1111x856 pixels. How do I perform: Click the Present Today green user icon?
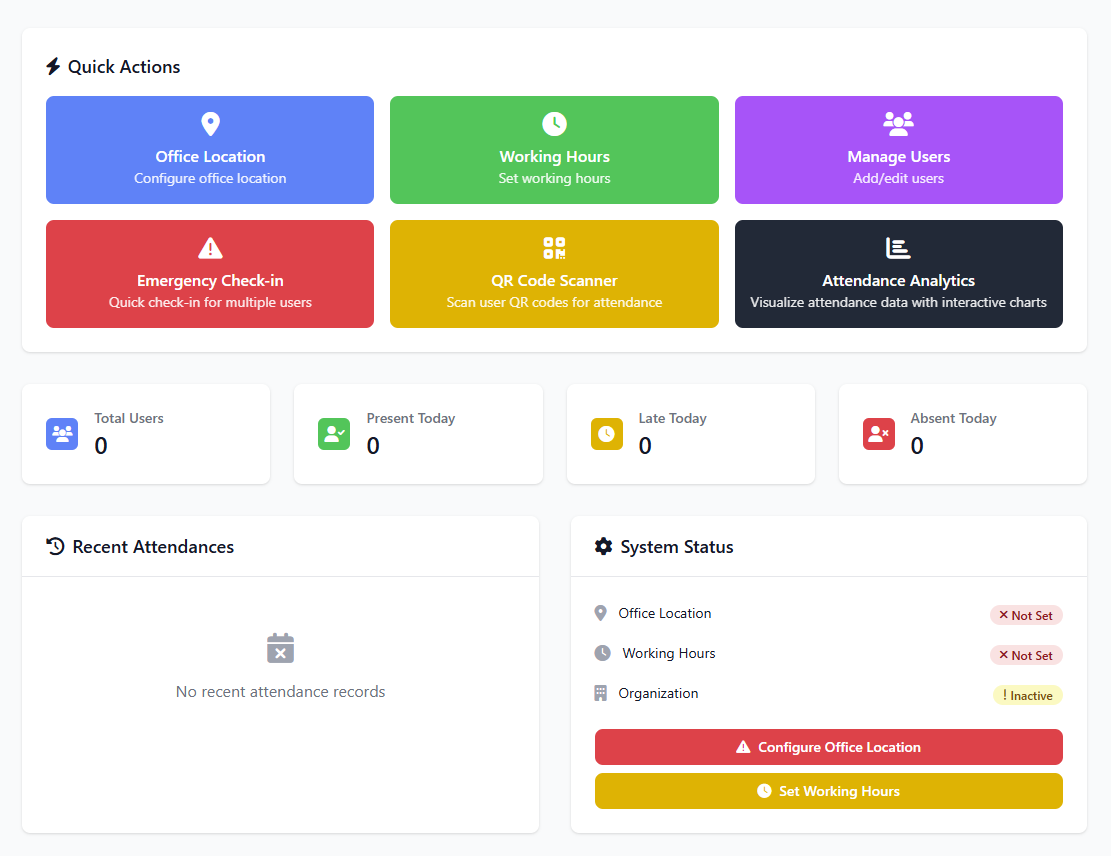(x=334, y=433)
